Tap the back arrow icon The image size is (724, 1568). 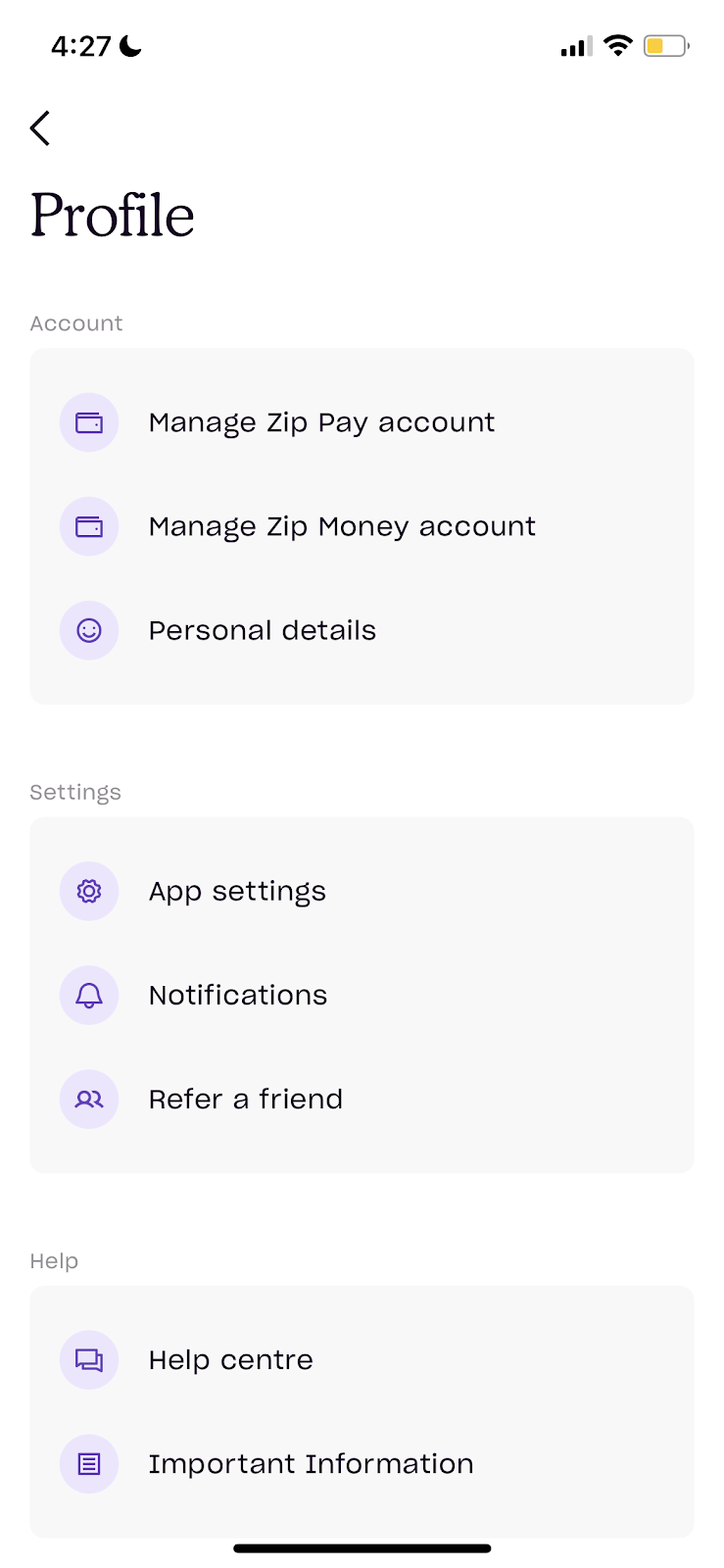point(40,128)
